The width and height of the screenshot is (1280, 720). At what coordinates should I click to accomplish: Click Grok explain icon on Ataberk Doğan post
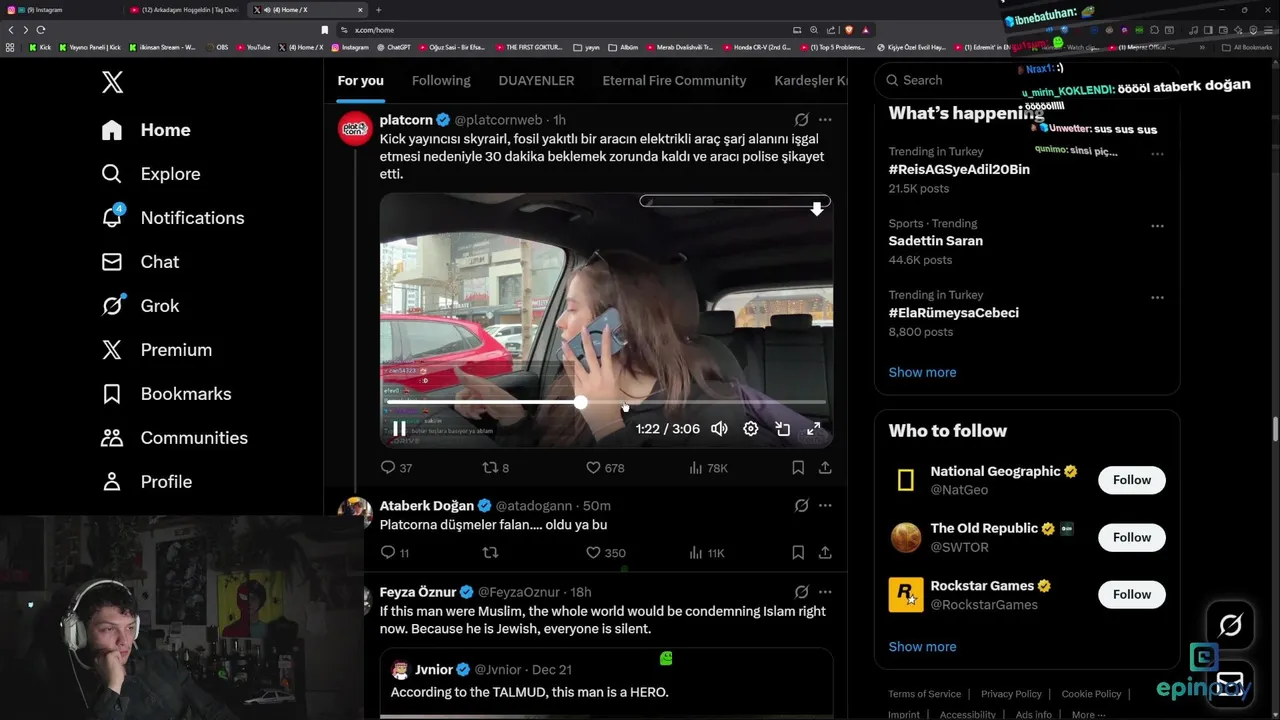click(x=801, y=505)
